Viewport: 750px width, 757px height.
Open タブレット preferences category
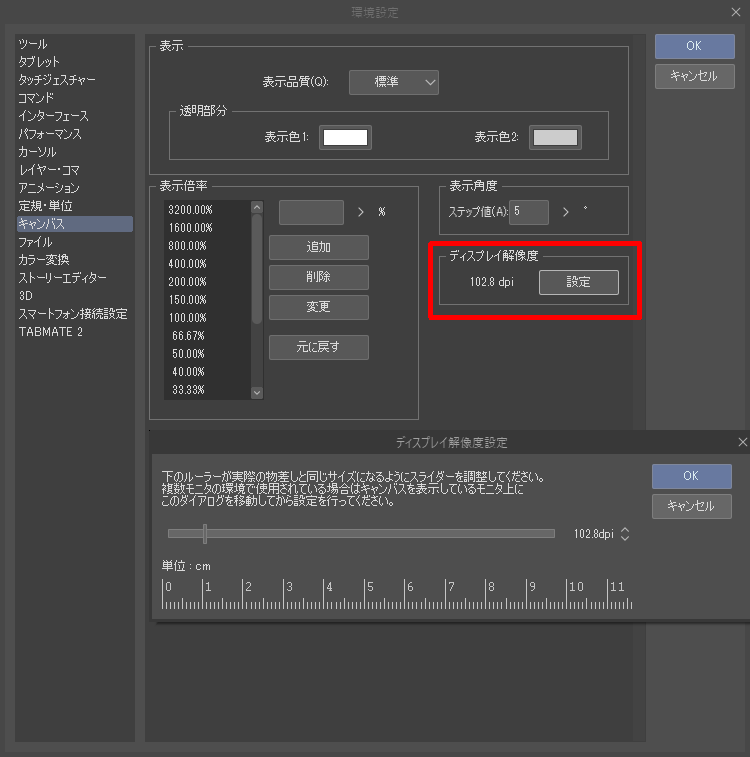coord(39,62)
